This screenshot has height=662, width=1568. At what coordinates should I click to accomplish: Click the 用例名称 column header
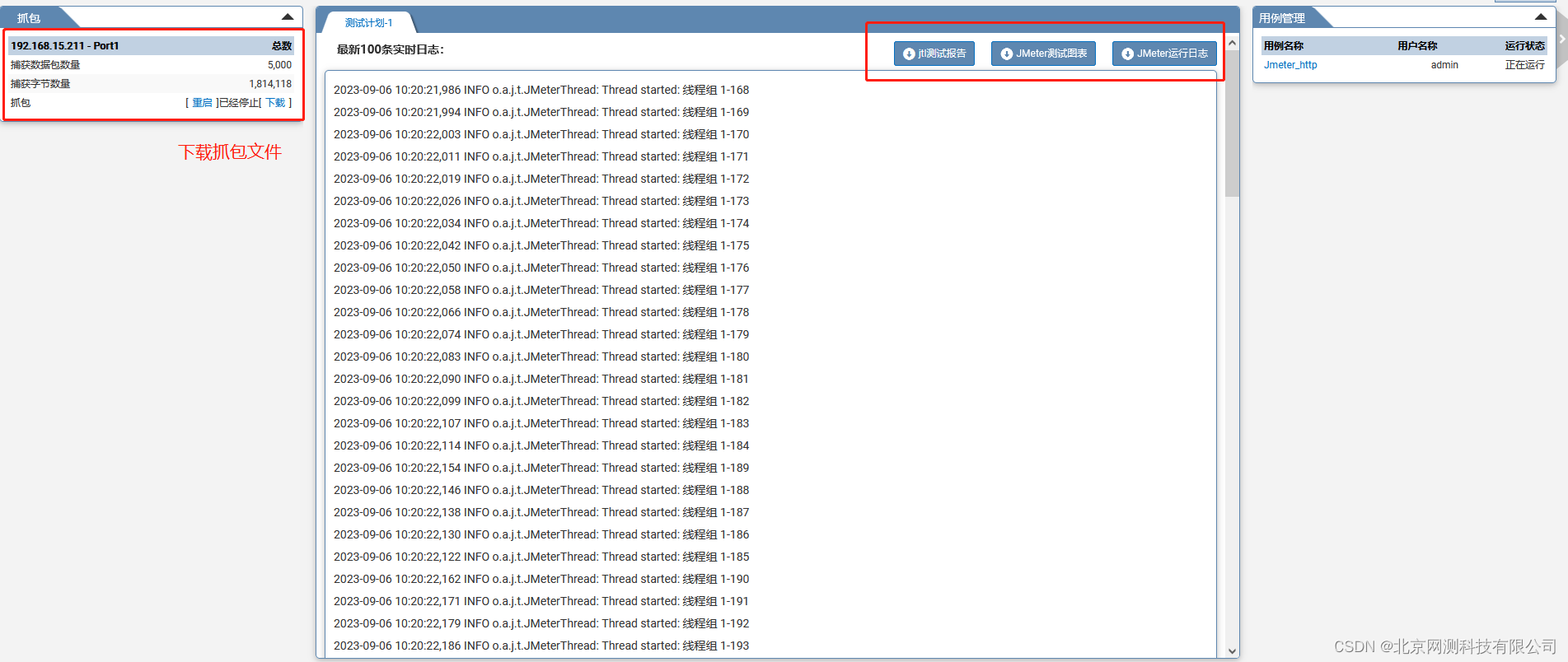coord(1284,46)
